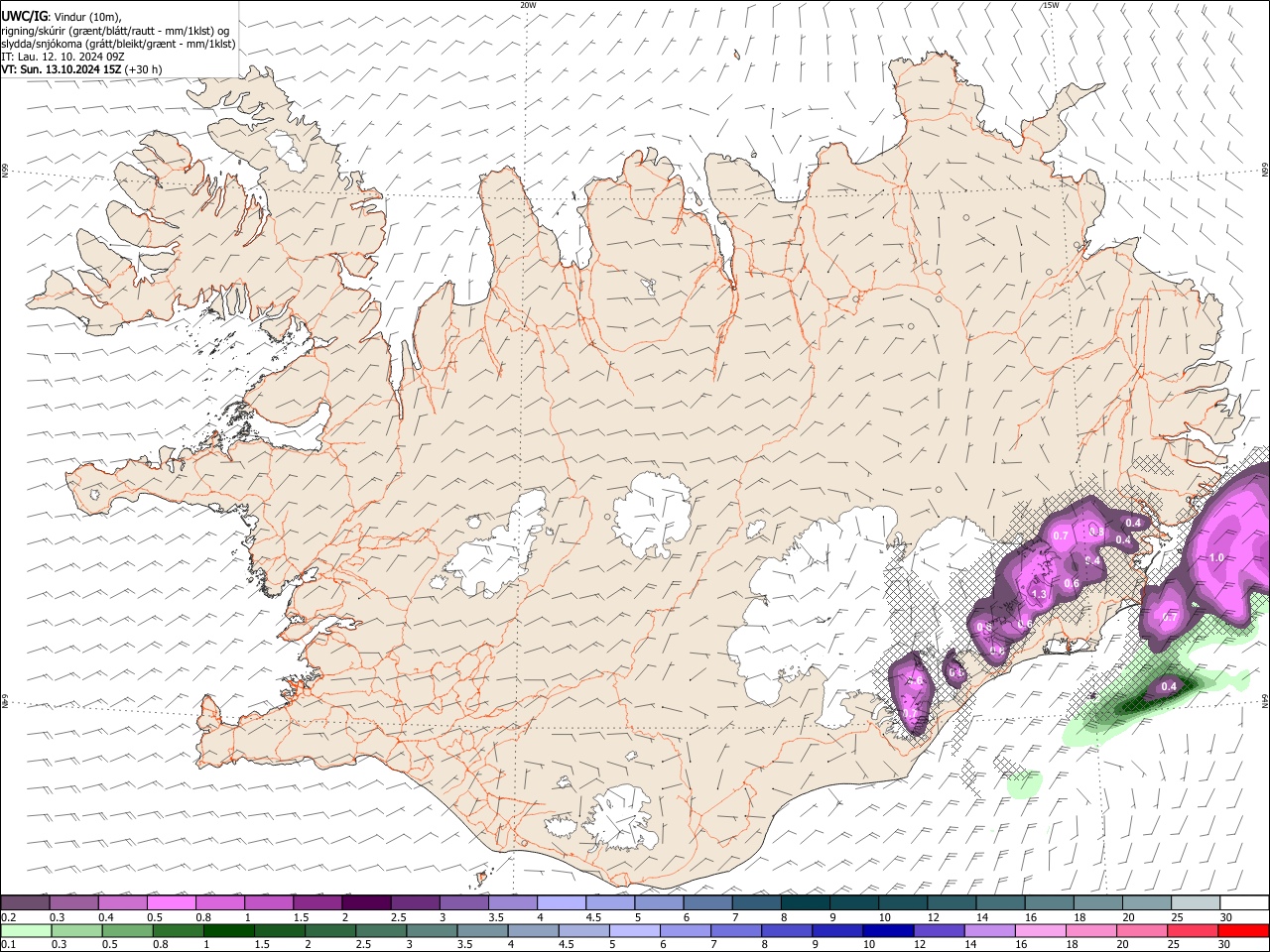
Task: Click the 0.4 value inside the green rain area
Action: 1169,686
